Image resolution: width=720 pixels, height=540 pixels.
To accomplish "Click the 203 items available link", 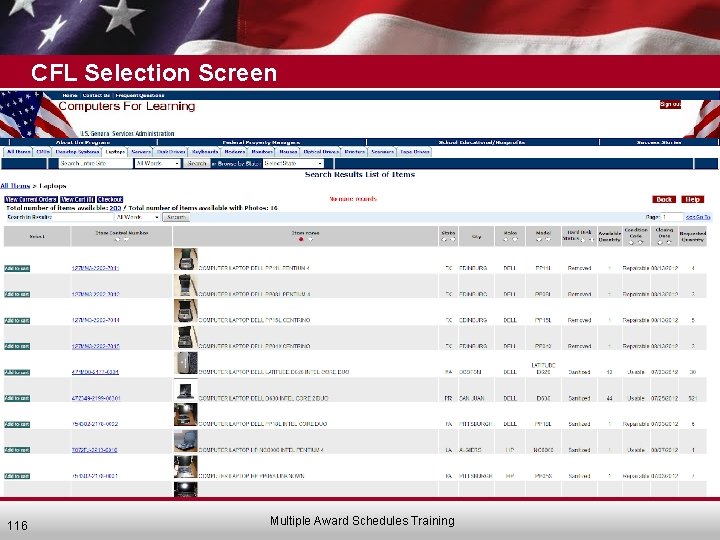I will pos(115,208).
